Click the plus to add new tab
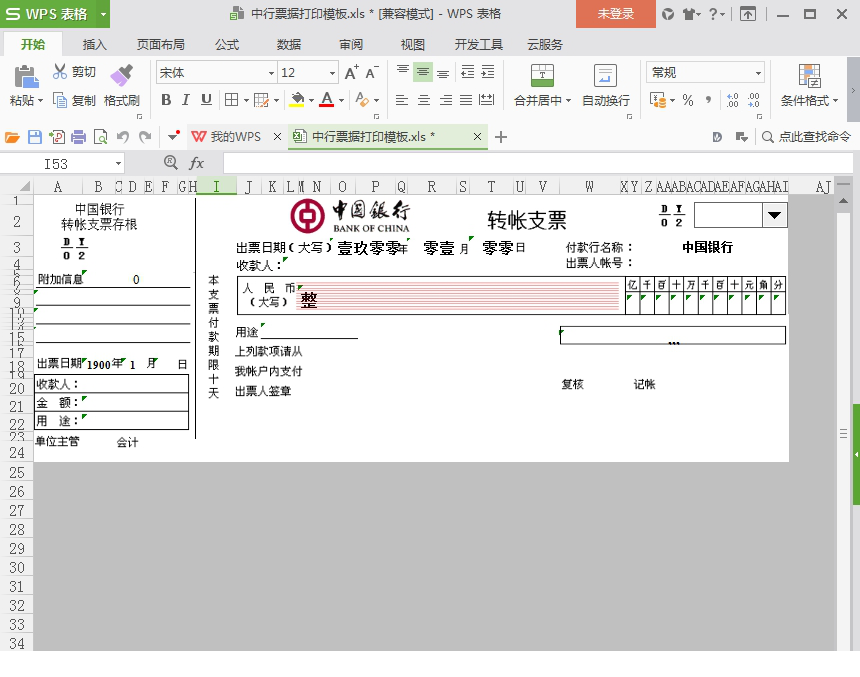The image size is (860, 677). [x=500, y=137]
